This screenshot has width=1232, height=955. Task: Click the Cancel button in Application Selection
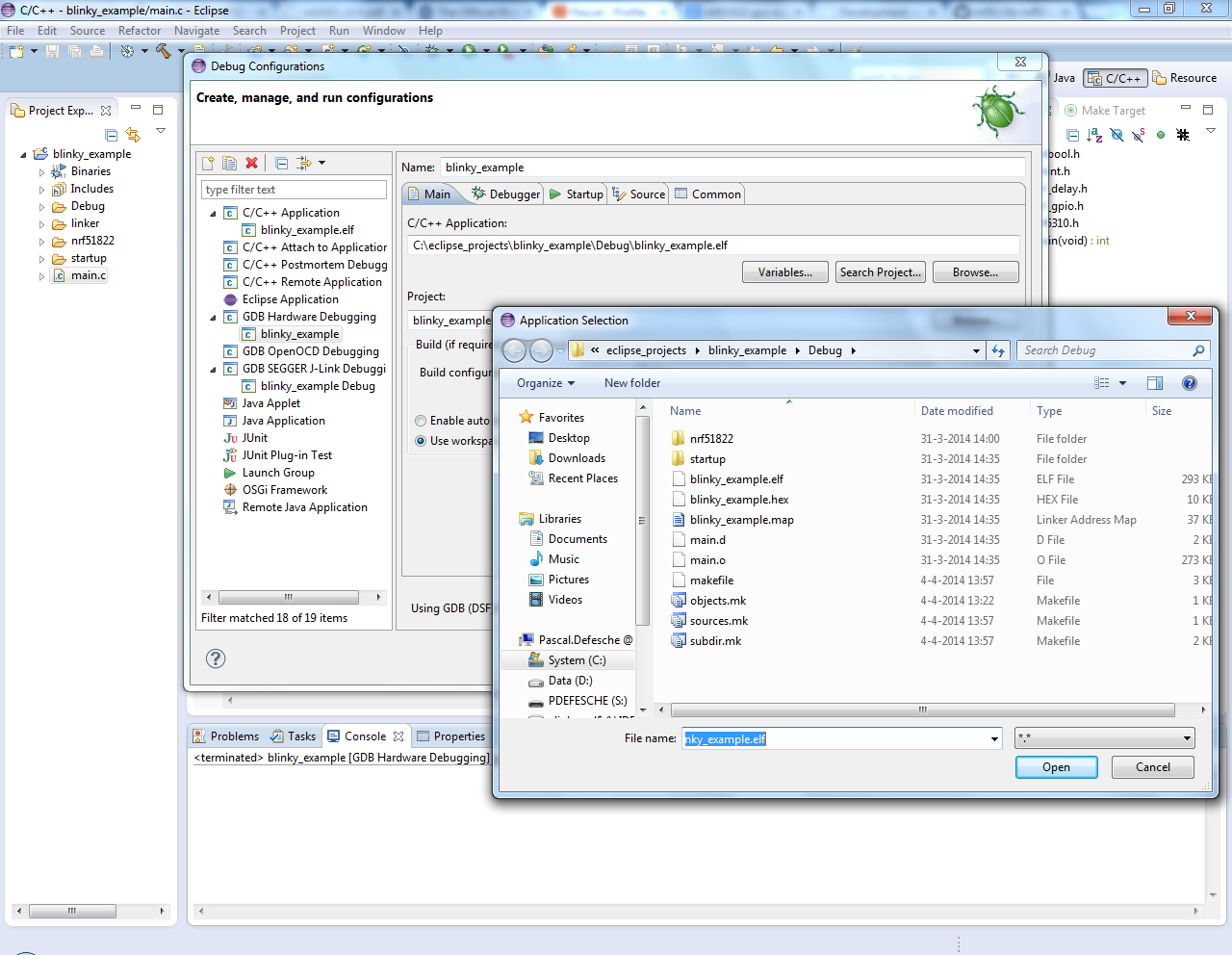pos(1152,767)
